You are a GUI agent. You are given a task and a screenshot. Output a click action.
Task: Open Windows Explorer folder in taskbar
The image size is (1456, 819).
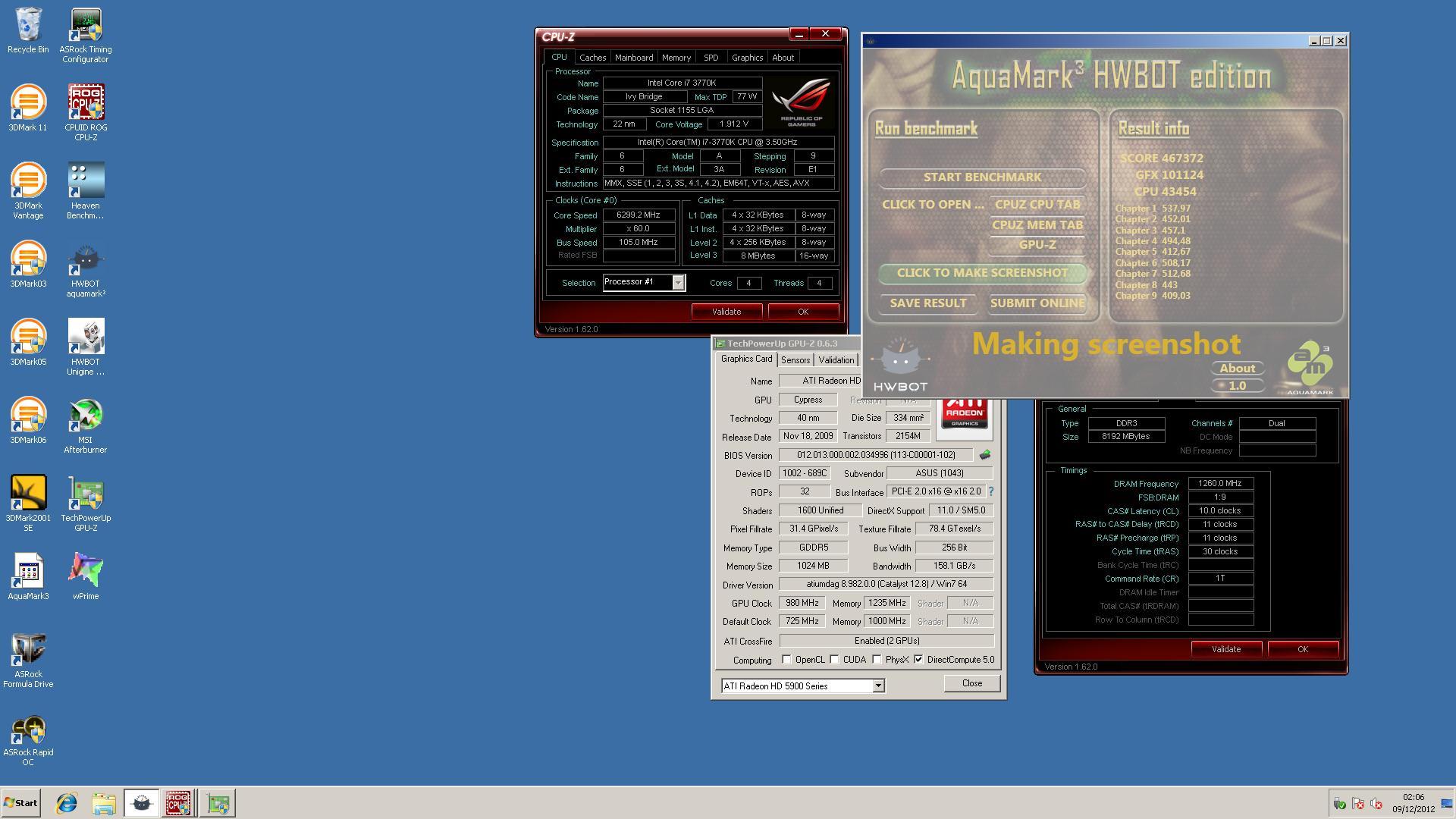click(x=104, y=803)
